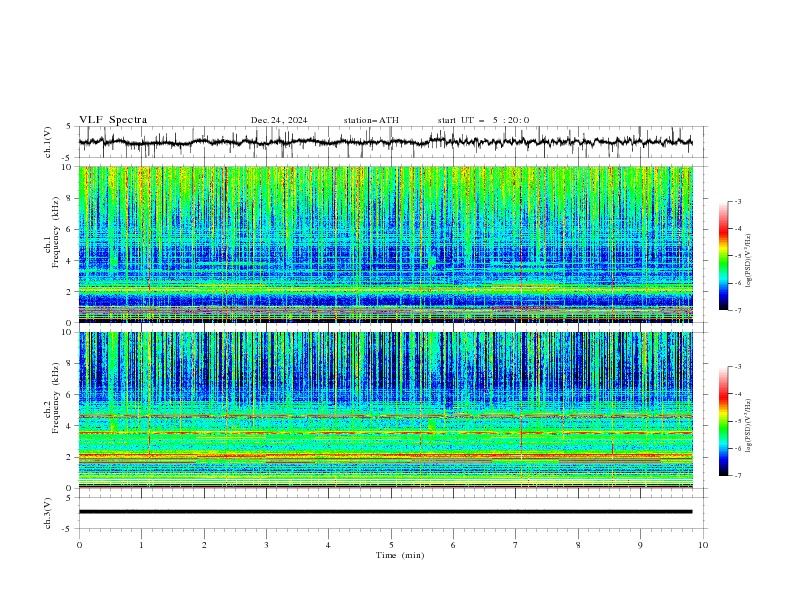
Task: Click the '-4' tick on the lower colorbar
Action: 738,394
